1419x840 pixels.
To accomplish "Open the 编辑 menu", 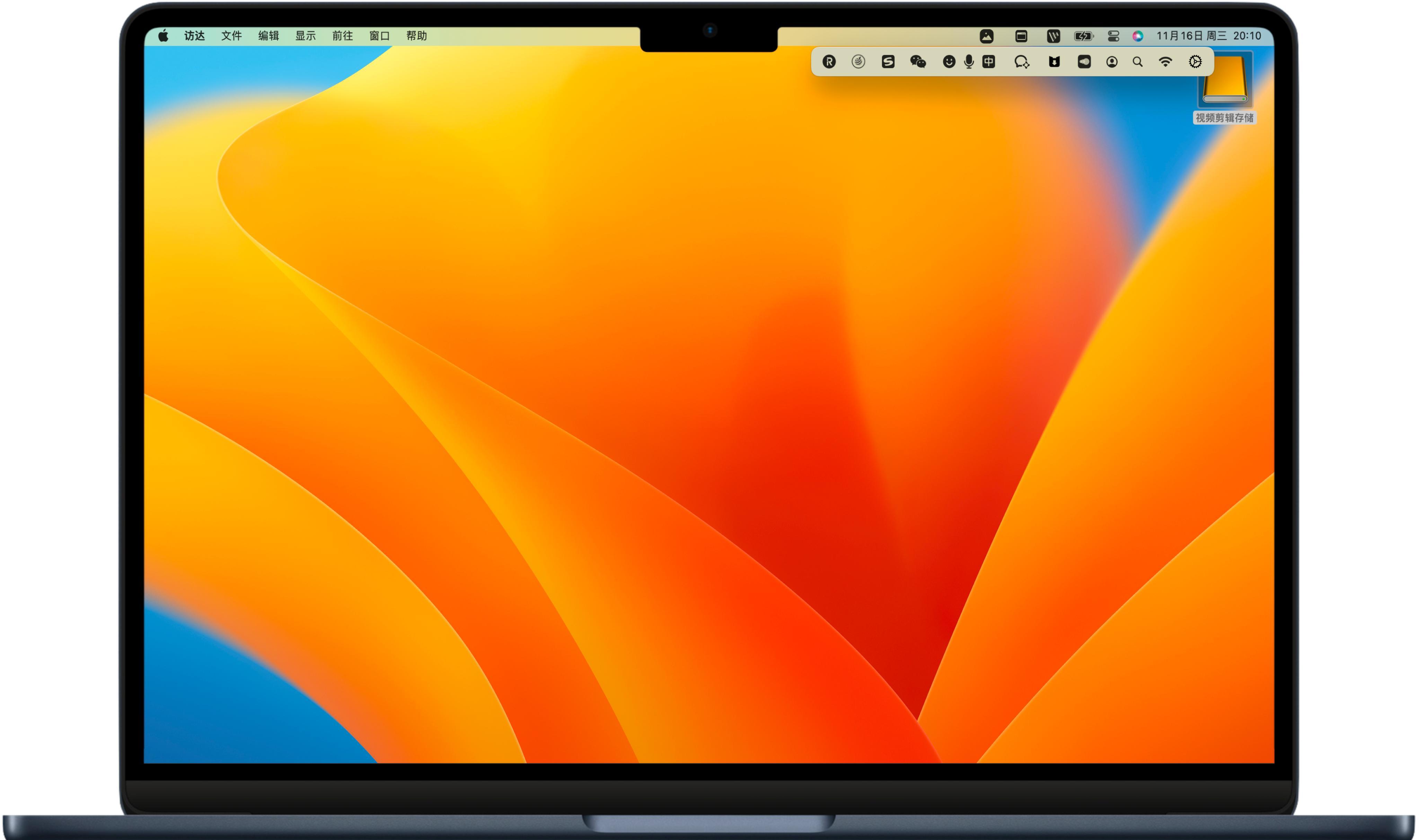I will [x=268, y=36].
